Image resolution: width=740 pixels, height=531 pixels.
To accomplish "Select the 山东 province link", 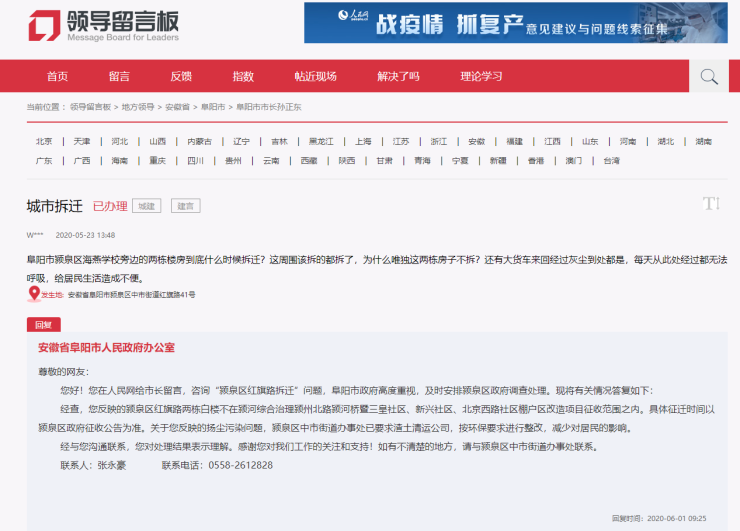I will point(590,141).
